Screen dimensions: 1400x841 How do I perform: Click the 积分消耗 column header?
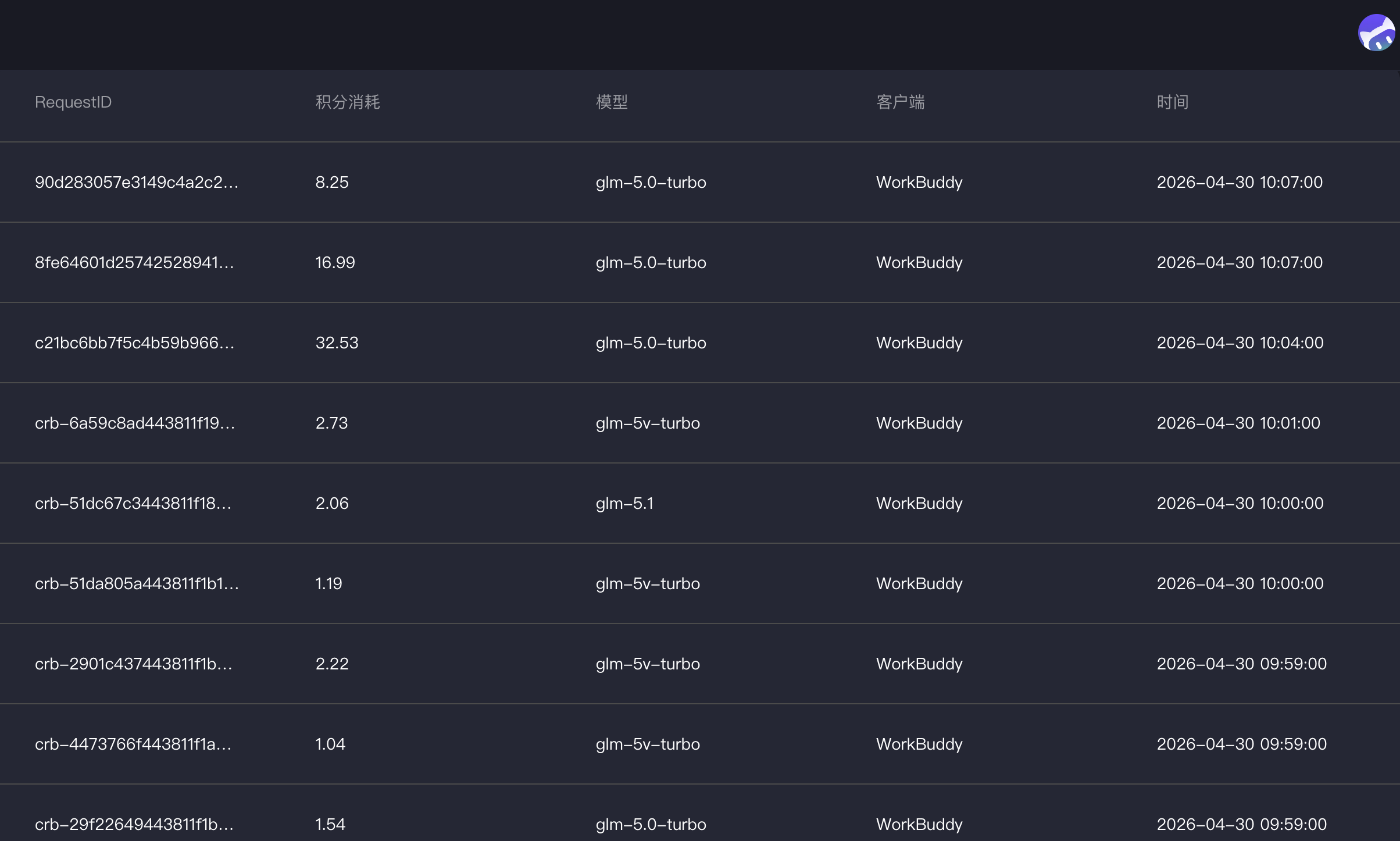[348, 102]
